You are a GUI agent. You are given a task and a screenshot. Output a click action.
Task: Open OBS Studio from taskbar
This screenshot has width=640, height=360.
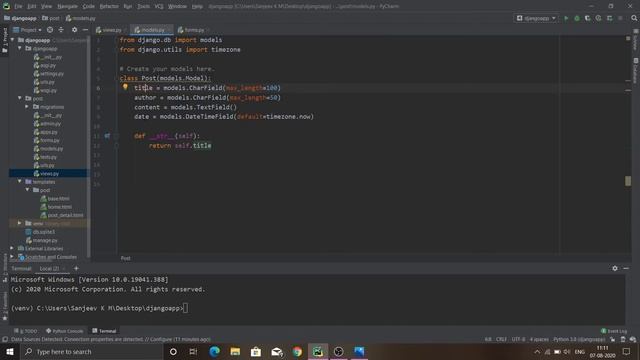point(338,351)
